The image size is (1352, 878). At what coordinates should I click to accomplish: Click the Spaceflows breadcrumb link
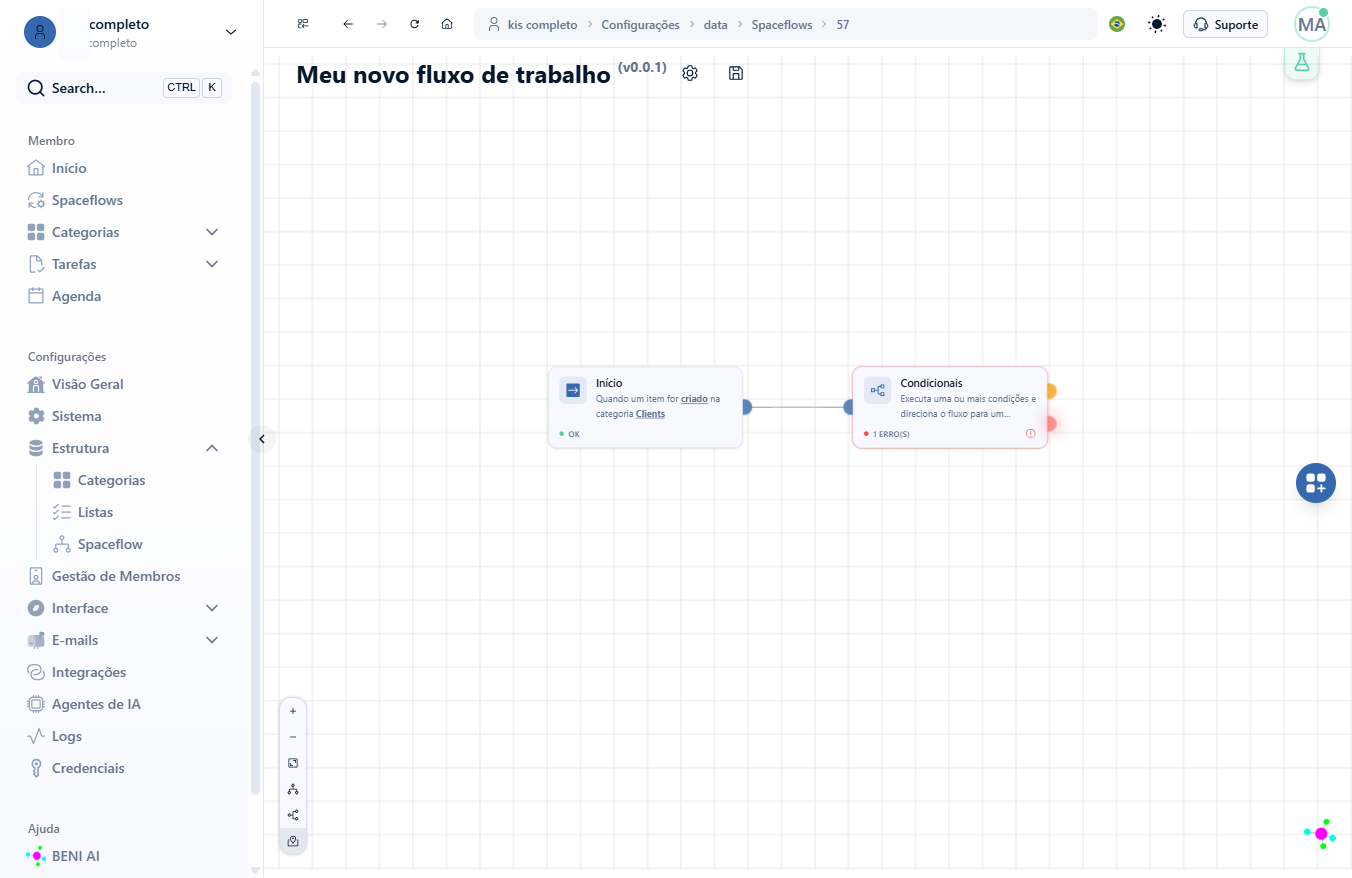click(x=780, y=24)
